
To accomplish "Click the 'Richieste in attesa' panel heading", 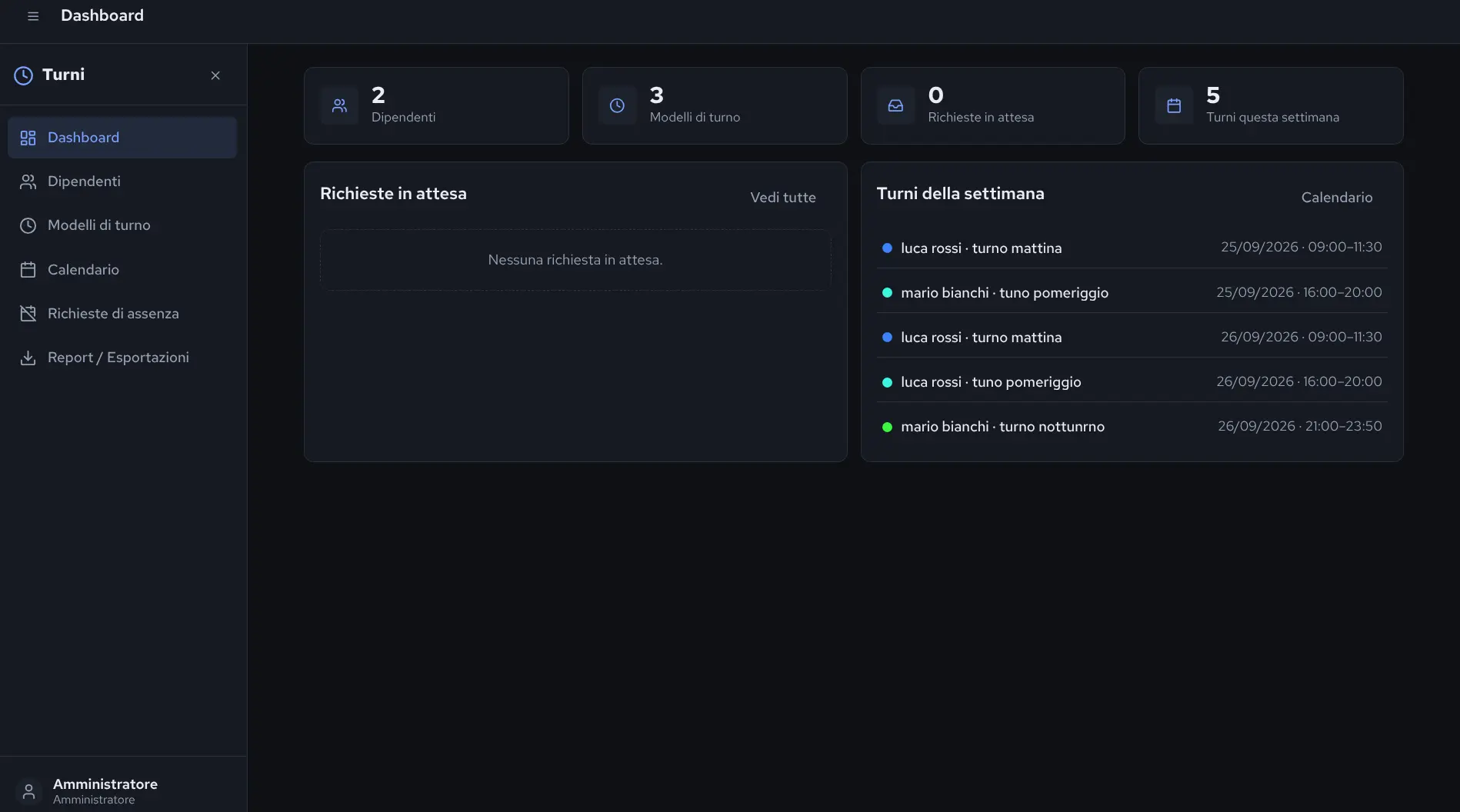I will [x=393, y=194].
